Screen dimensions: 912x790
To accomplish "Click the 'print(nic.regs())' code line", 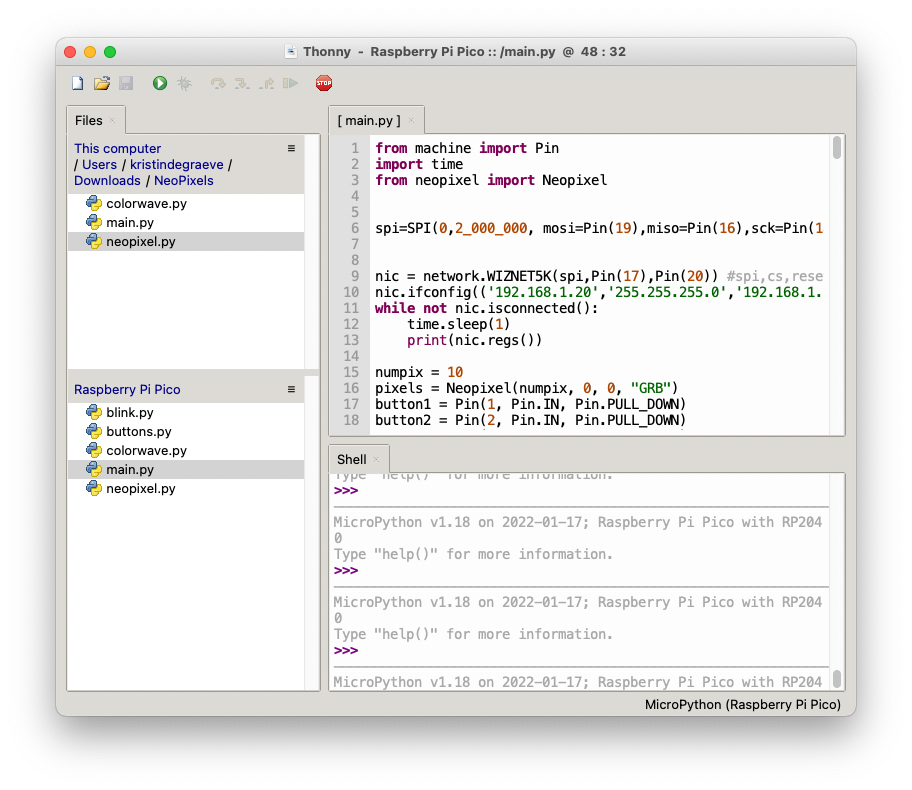I will [474, 340].
